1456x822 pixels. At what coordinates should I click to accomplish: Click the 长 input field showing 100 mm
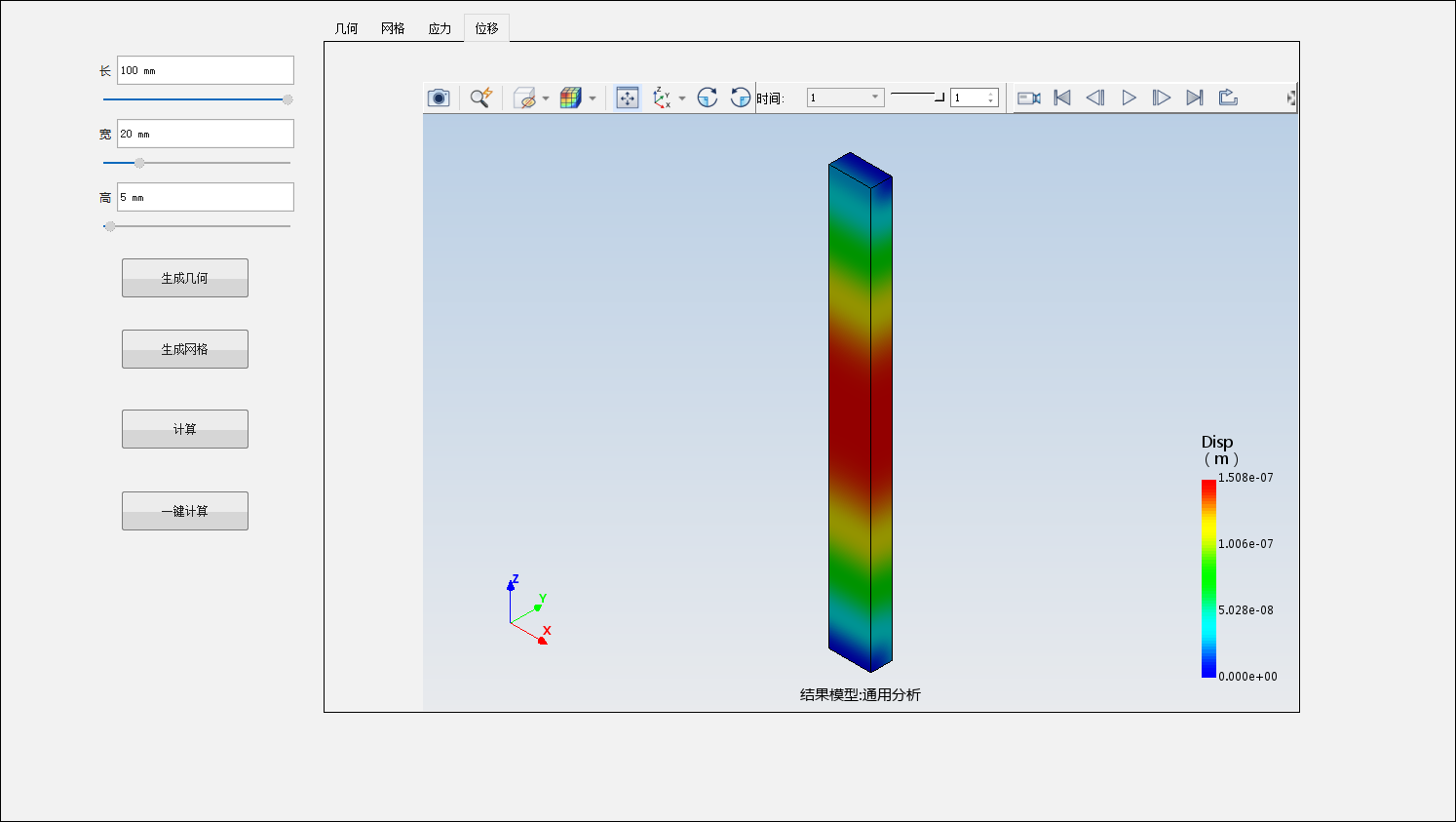click(x=206, y=70)
